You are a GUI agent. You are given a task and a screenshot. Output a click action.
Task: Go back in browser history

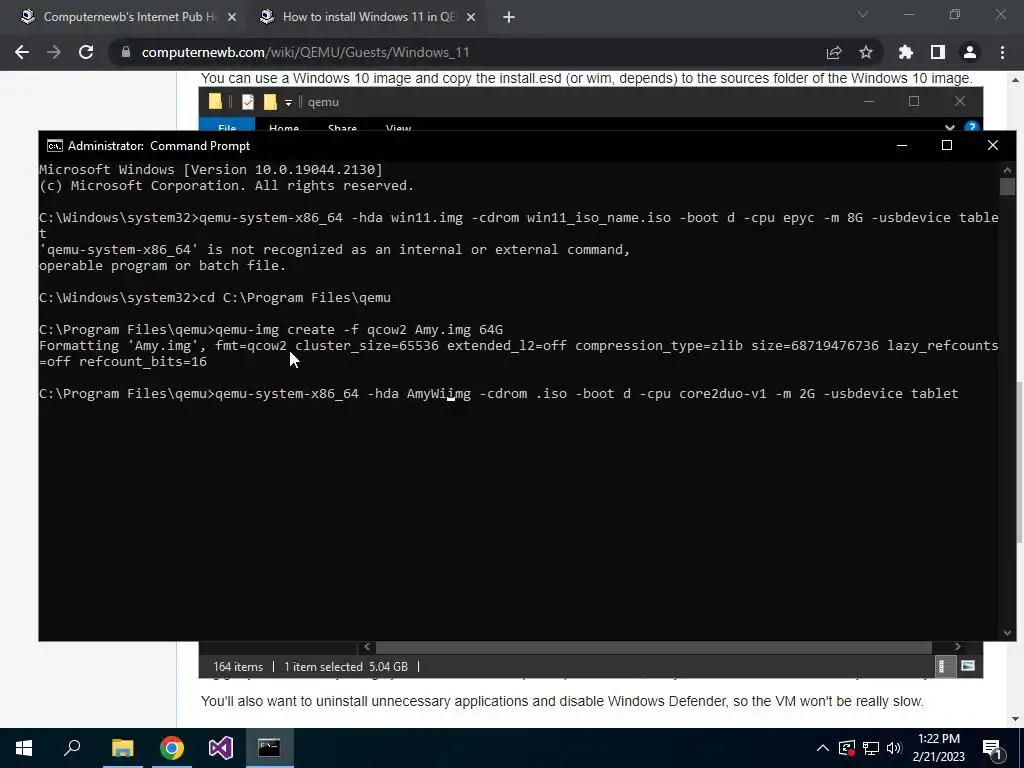coord(22,52)
